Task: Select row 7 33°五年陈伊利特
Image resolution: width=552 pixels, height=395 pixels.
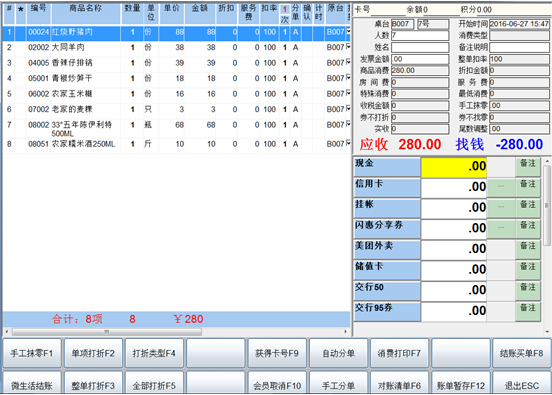Action: [177, 128]
